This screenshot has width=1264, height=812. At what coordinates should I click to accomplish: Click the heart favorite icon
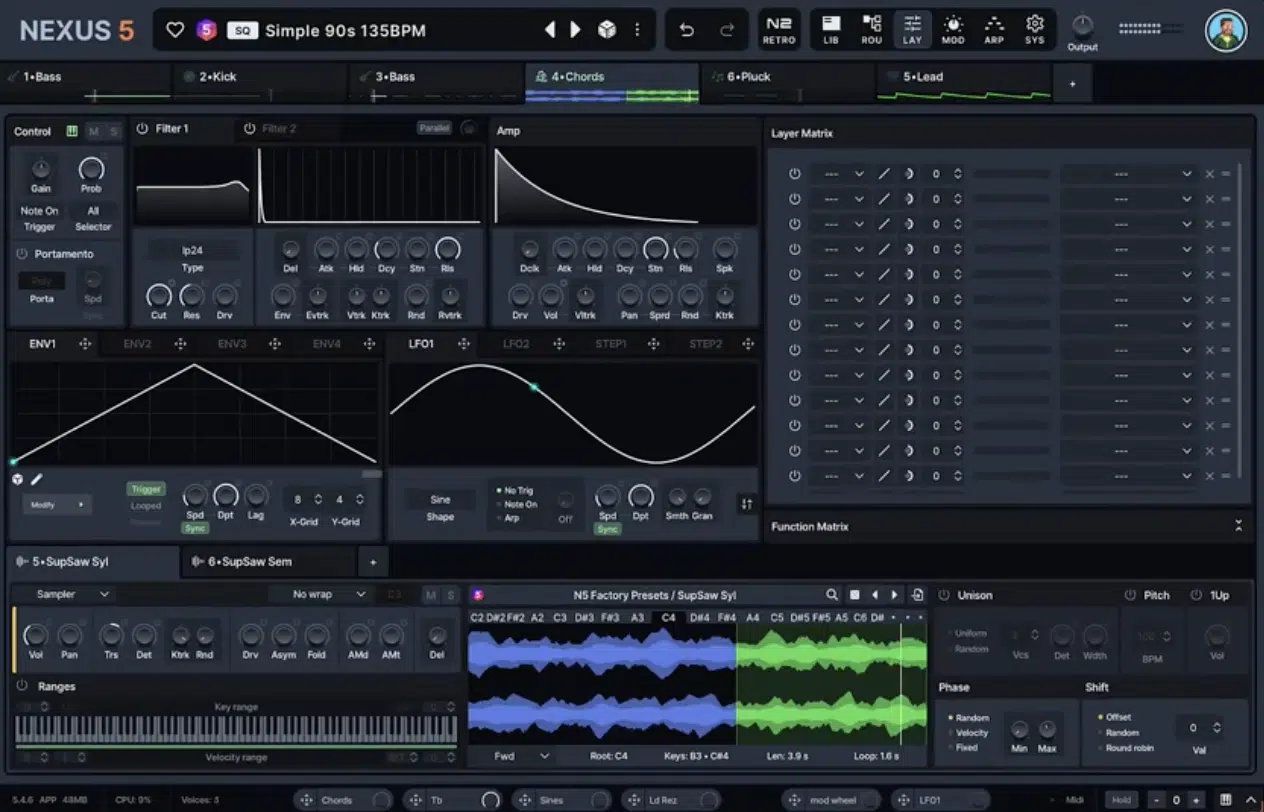[175, 30]
